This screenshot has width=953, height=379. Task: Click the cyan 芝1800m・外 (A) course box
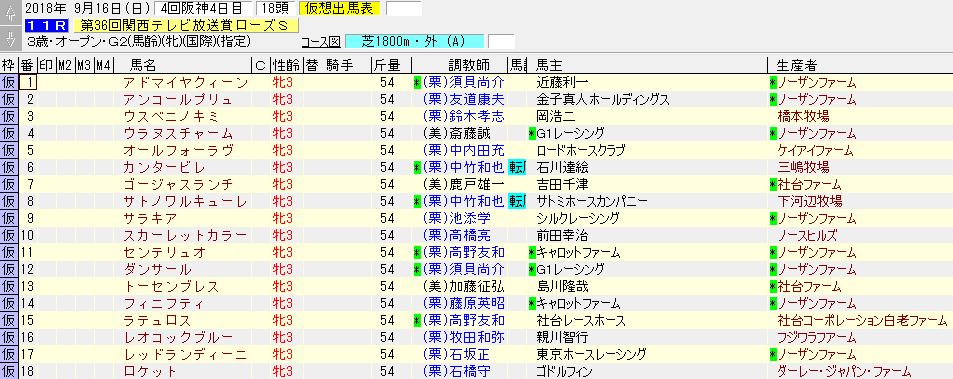(x=415, y=41)
